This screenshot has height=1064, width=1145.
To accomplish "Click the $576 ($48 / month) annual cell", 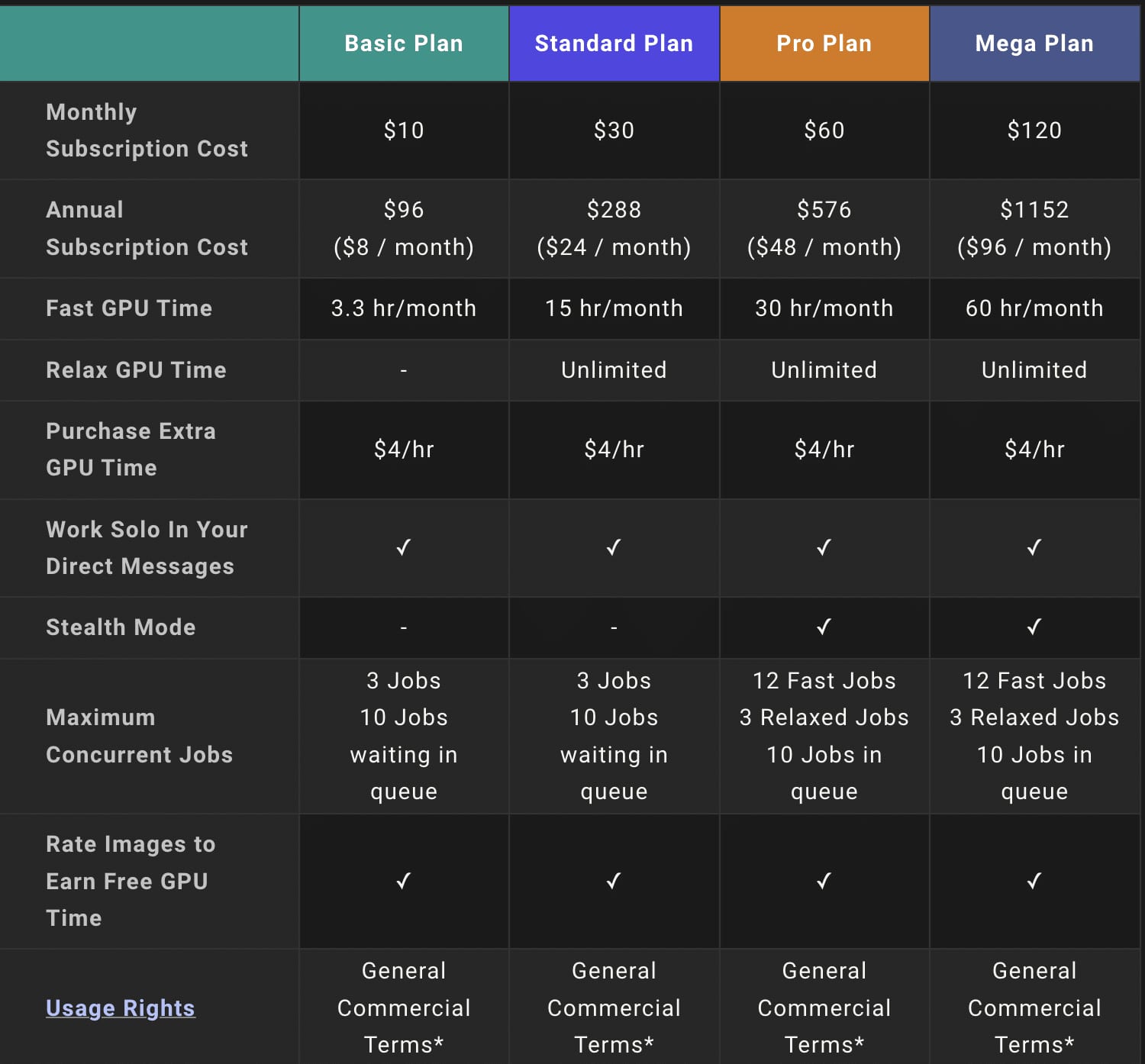I will [824, 228].
